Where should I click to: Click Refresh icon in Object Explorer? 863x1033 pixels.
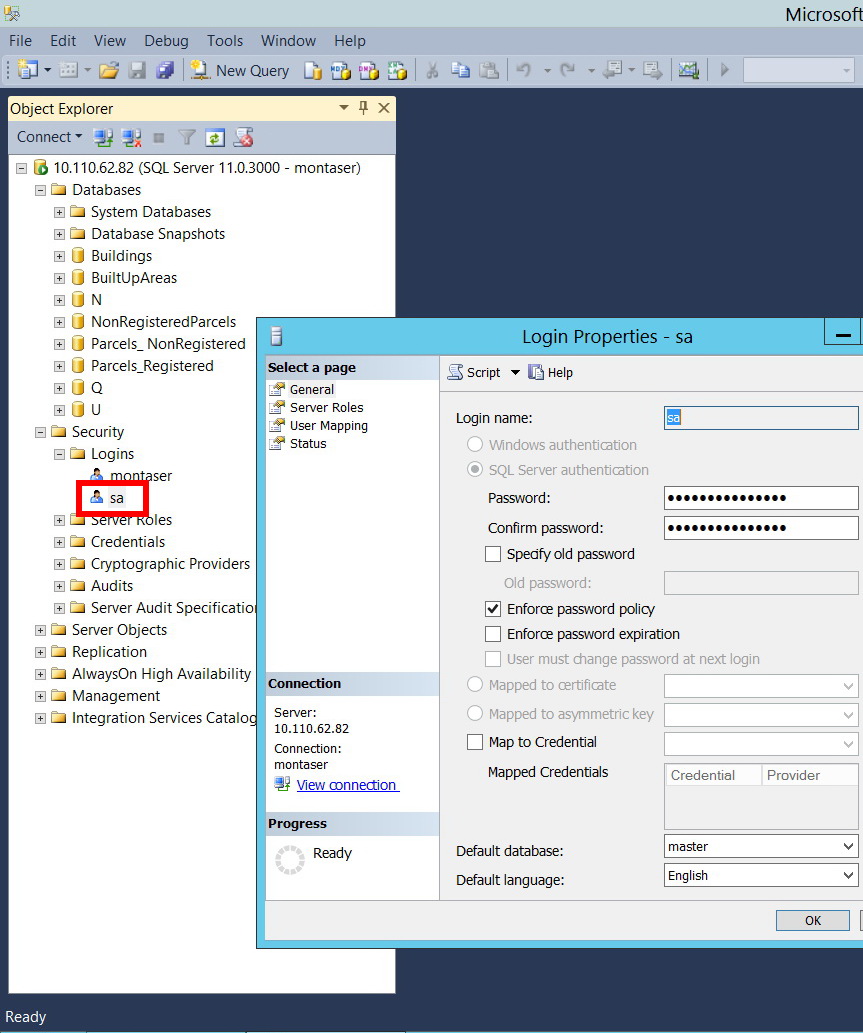(x=215, y=138)
